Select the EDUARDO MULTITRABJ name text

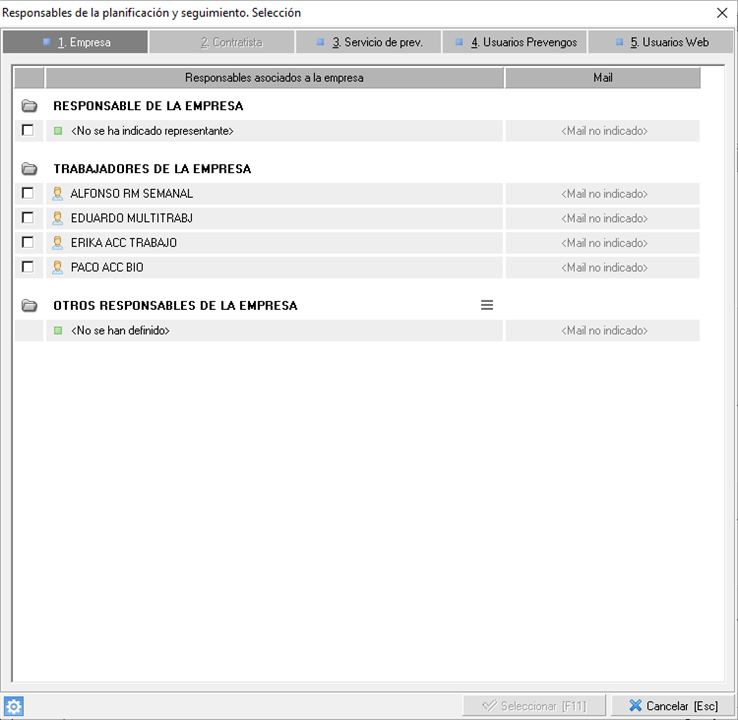tap(132, 218)
